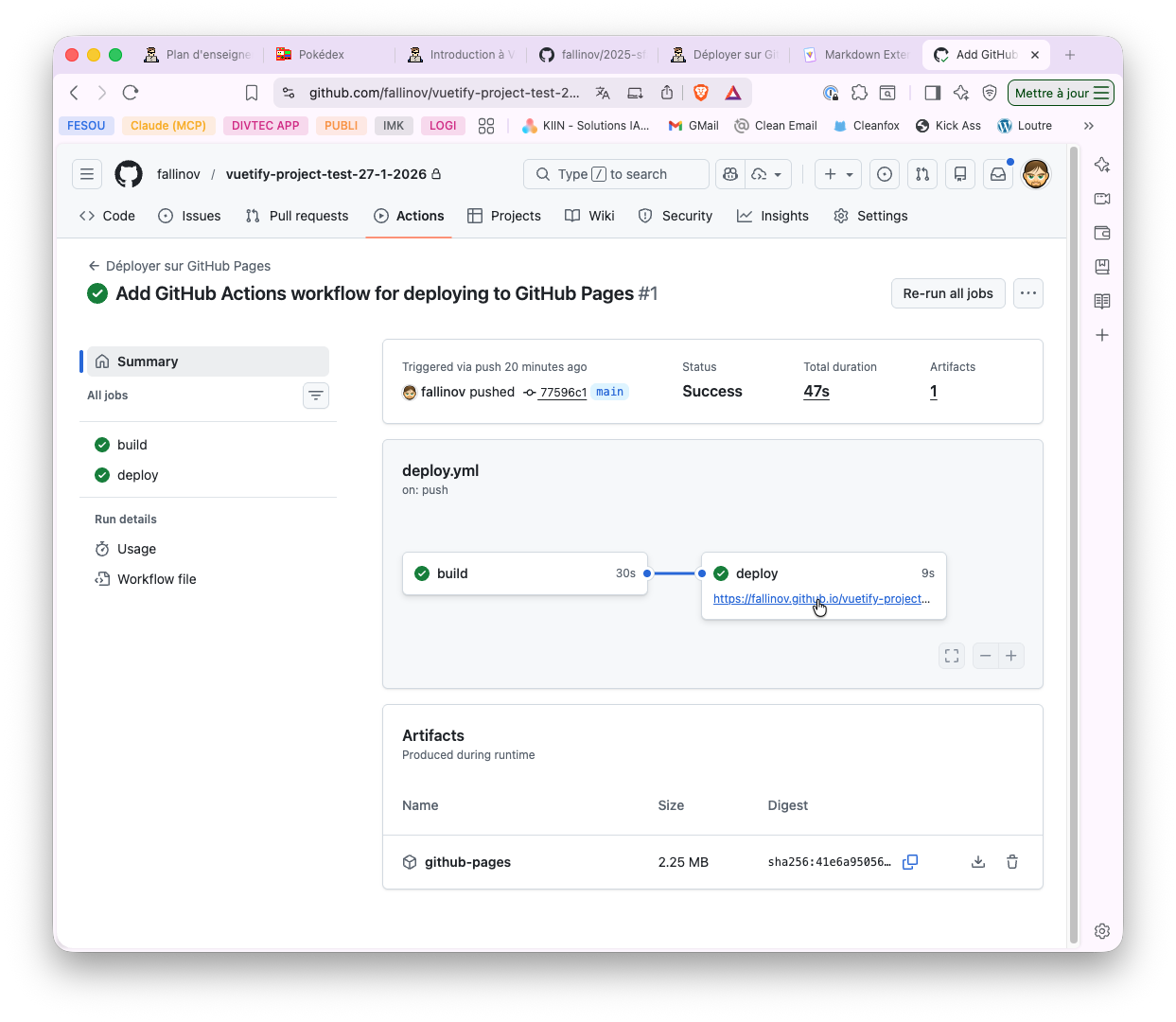Expand the workflow graph to fullscreen
Screen dimensions: 1176x1022
click(x=951, y=655)
